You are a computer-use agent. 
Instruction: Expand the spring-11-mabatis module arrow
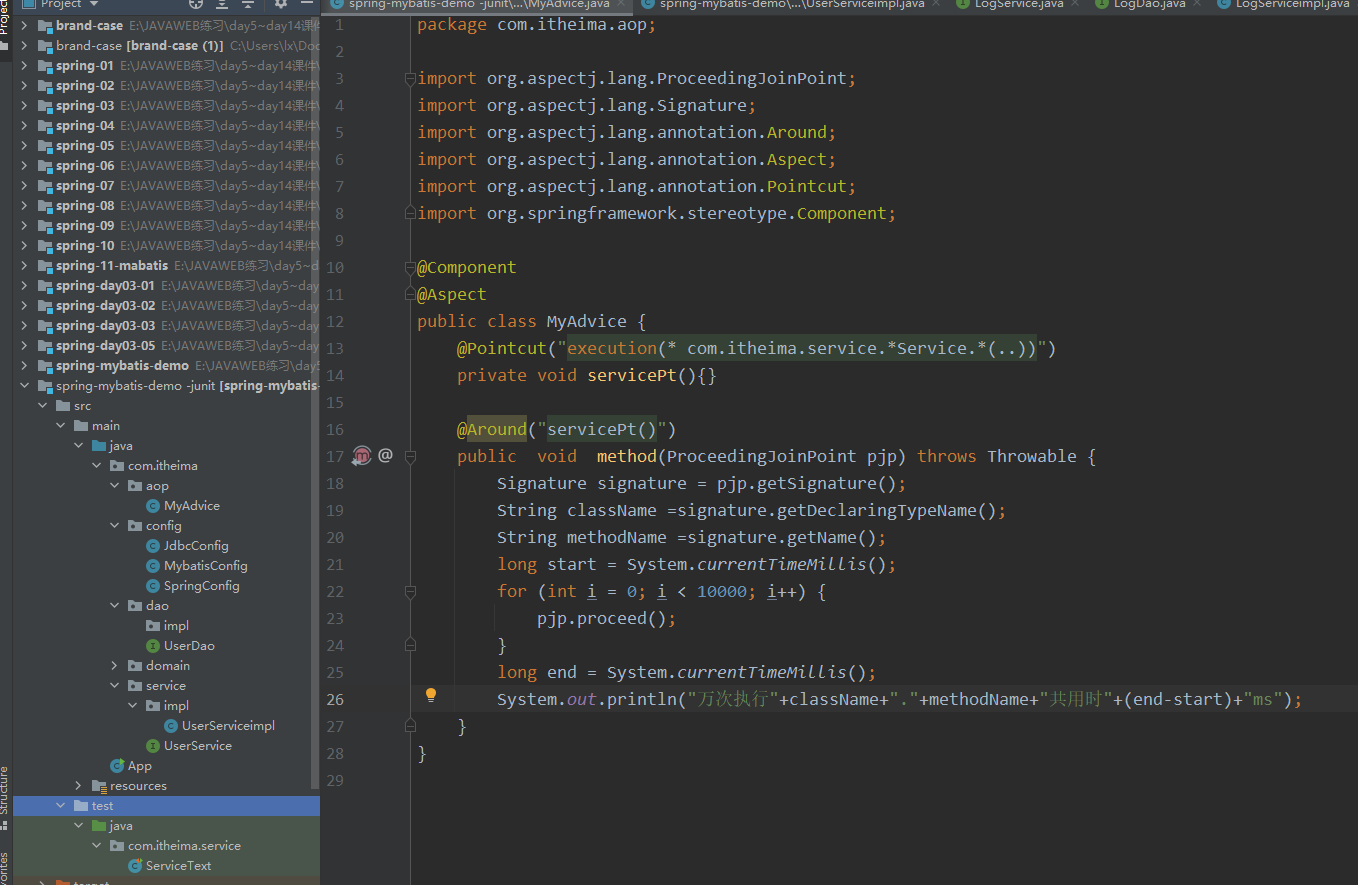25,266
